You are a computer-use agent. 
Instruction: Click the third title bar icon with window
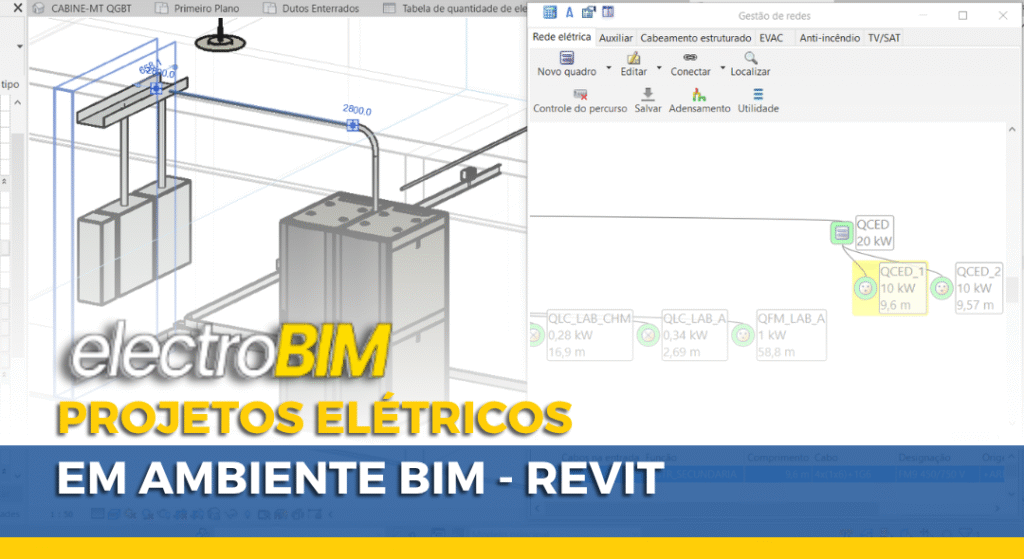(x=588, y=12)
